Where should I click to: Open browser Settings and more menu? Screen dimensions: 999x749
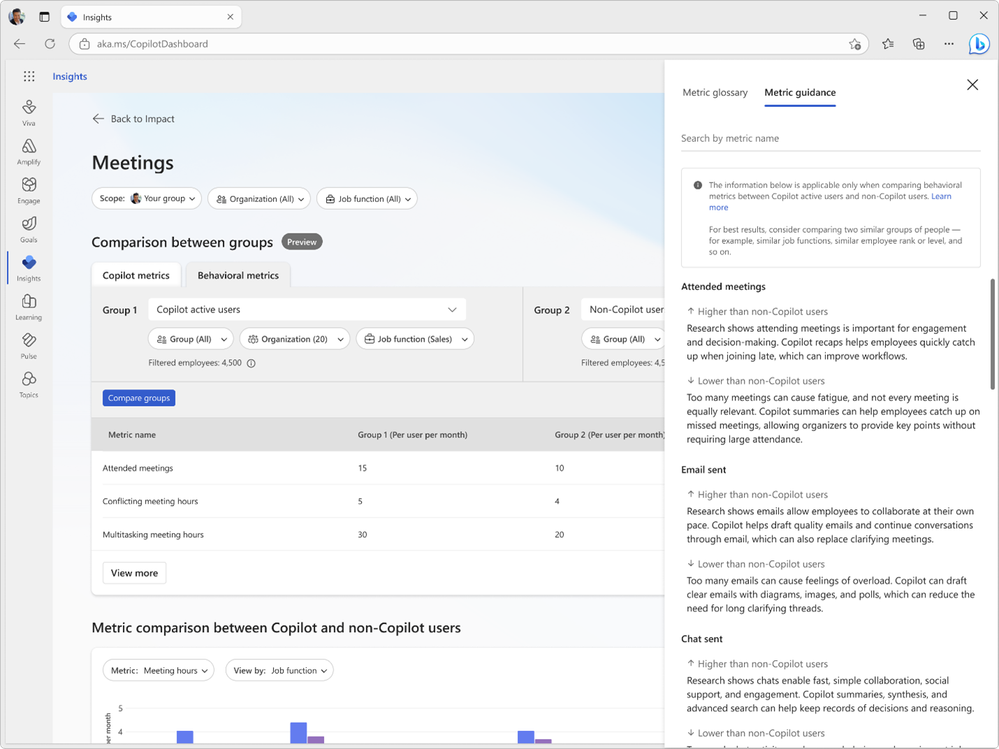[x=949, y=44]
